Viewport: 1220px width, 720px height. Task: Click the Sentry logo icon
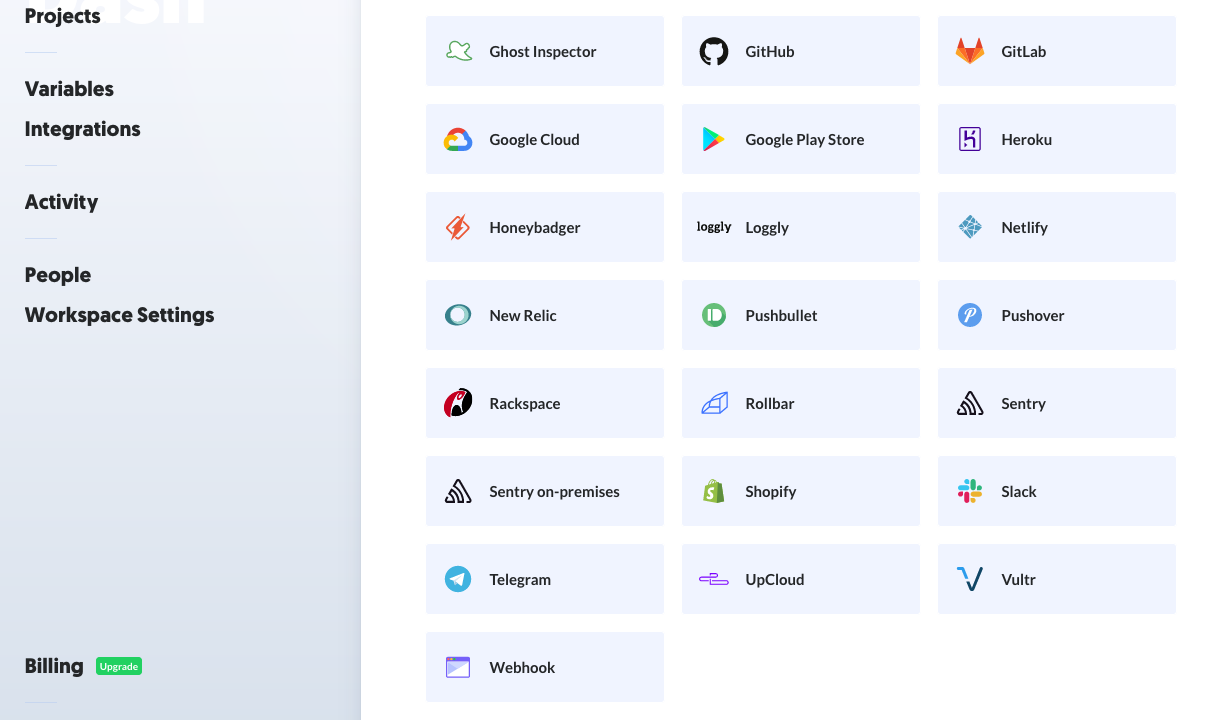point(970,403)
